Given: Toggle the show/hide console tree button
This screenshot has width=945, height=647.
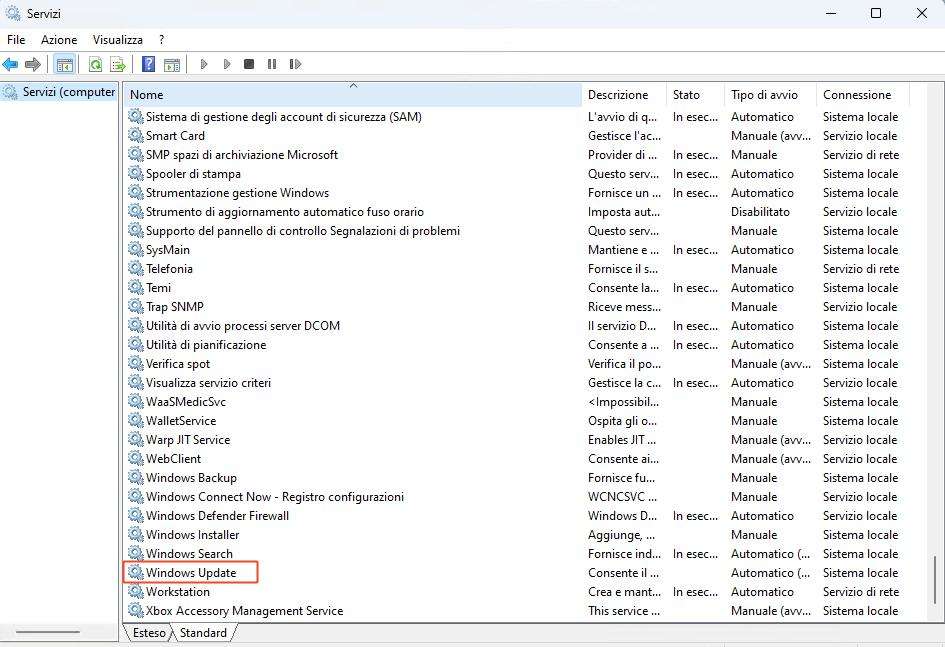Looking at the screenshot, I should pos(64,64).
